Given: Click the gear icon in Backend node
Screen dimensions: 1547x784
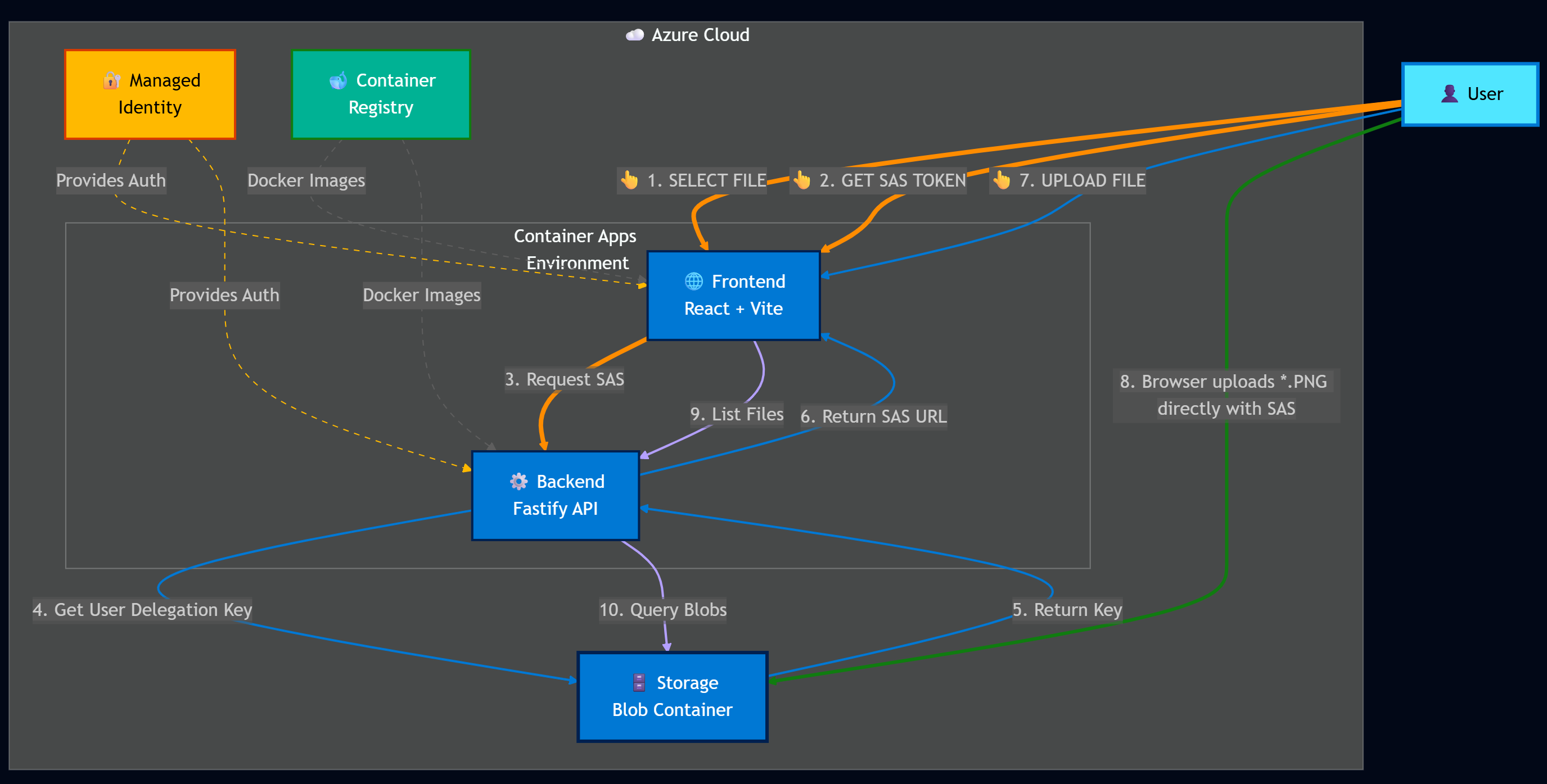Looking at the screenshot, I should tap(518, 482).
